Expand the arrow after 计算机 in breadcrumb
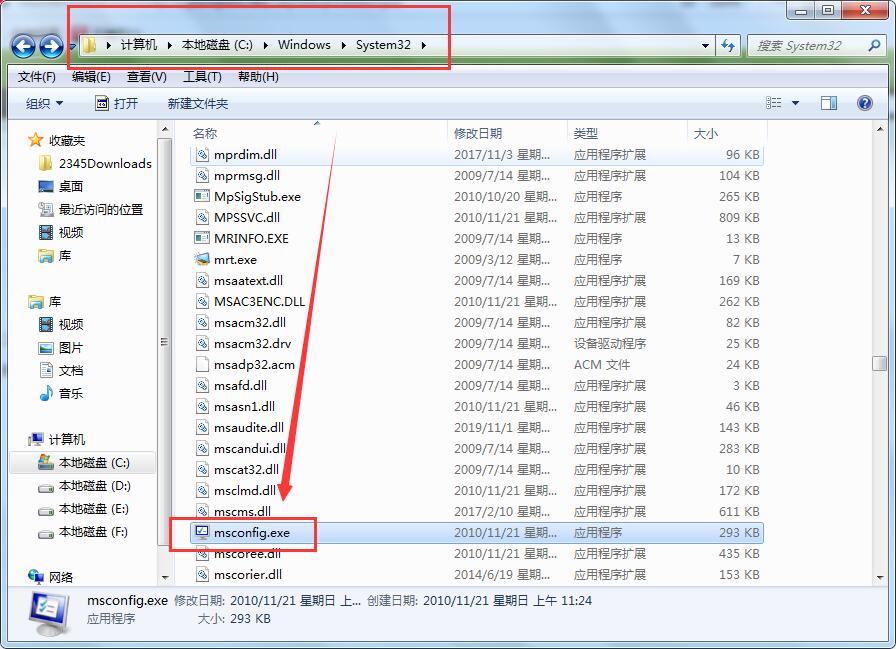This screenshot has height=649, width=896. pos(170,45)
